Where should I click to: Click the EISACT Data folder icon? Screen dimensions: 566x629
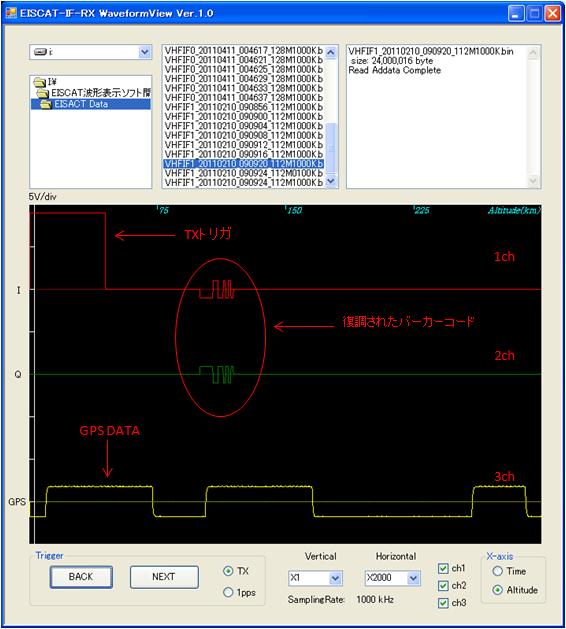(x=46, y=104)
